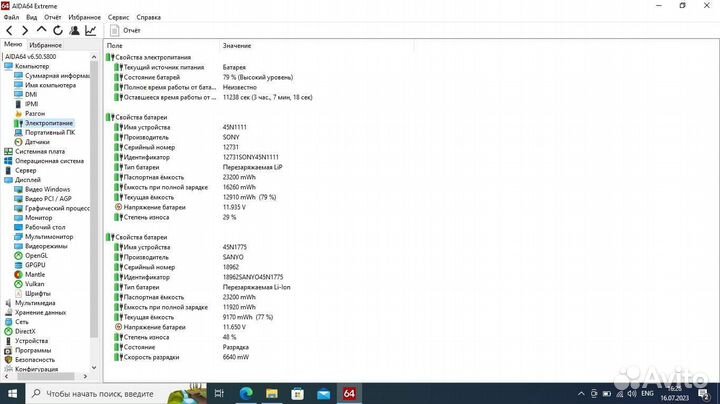Open the Справка menu
Viewport: 720px width, 404px height.
[x=148, y=17]
